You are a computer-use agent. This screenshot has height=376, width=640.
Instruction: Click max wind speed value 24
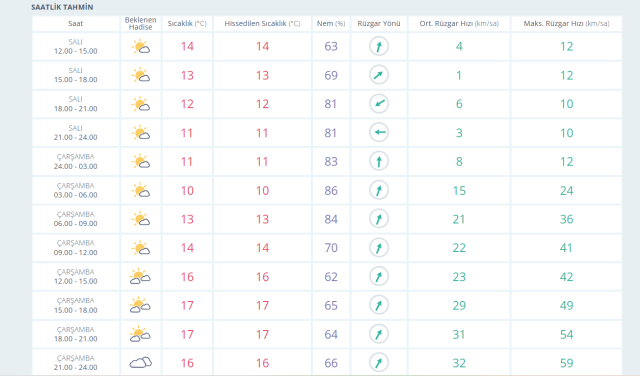[567, 191]
